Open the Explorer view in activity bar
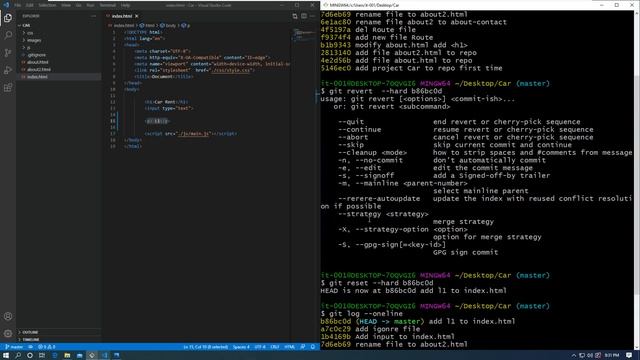This screenshot has width=640, height=360. click(8, 18)
